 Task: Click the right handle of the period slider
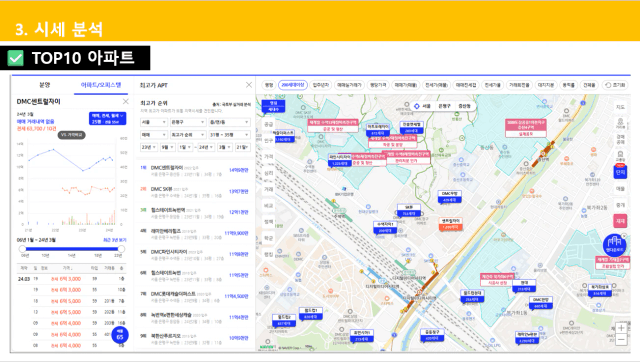[121, 249]
